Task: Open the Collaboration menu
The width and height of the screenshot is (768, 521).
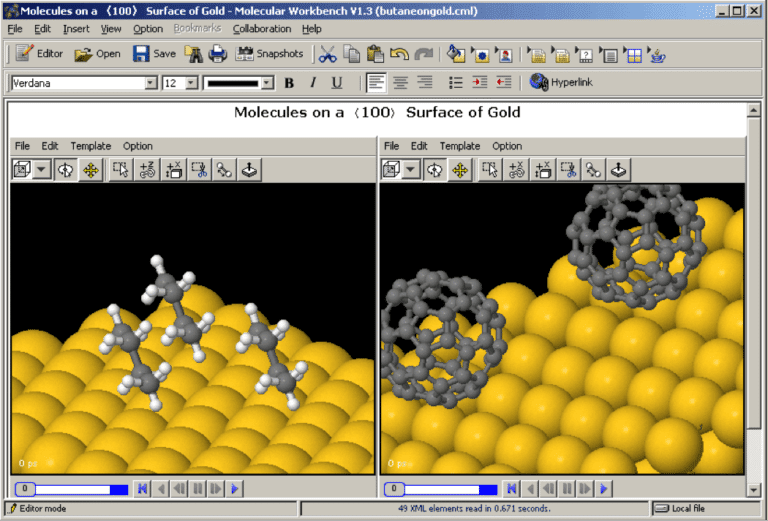Action: pos(262,29)
